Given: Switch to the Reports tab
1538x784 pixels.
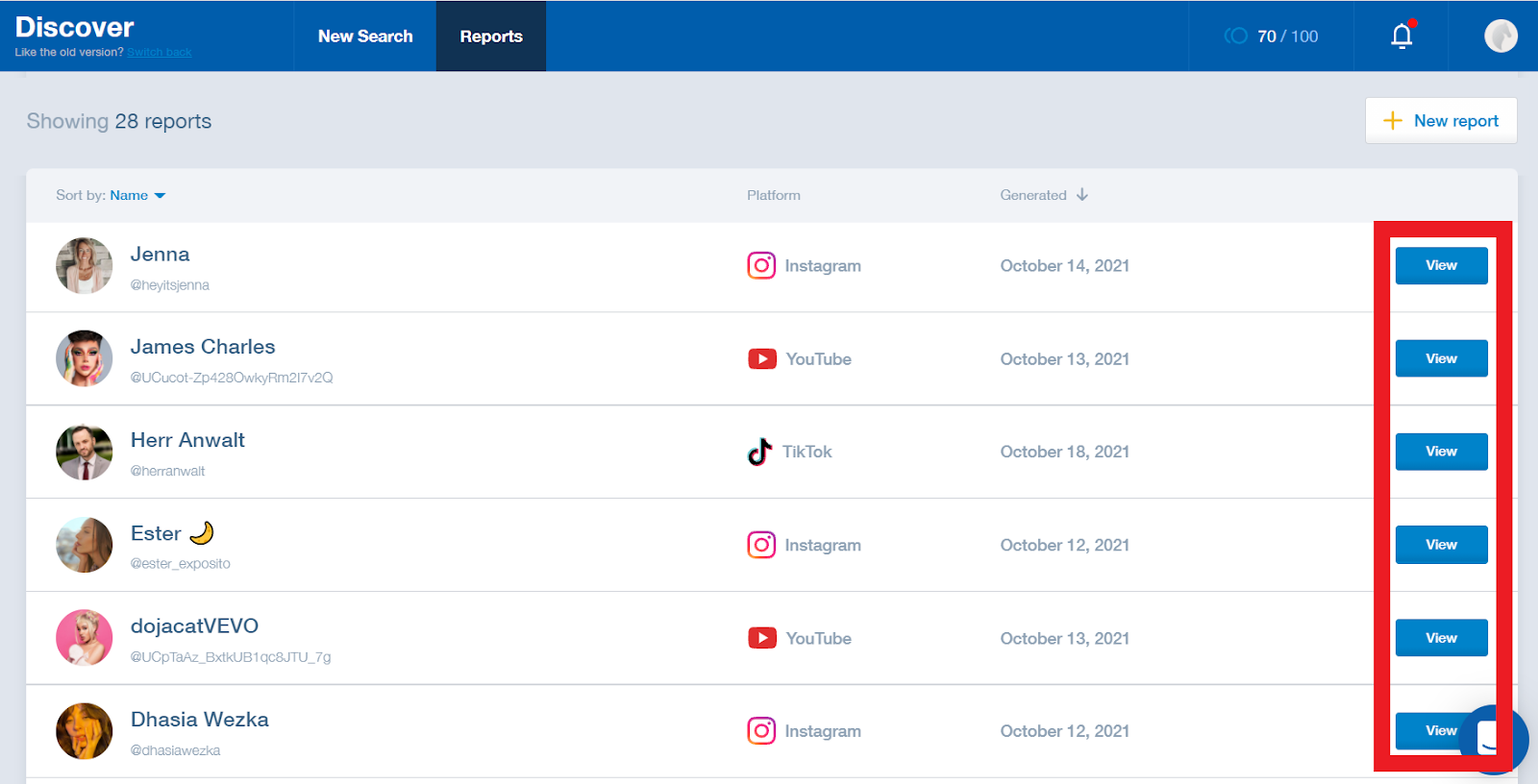Looking at the screenshot, I should pyautogui.click(x=491, y=36).
